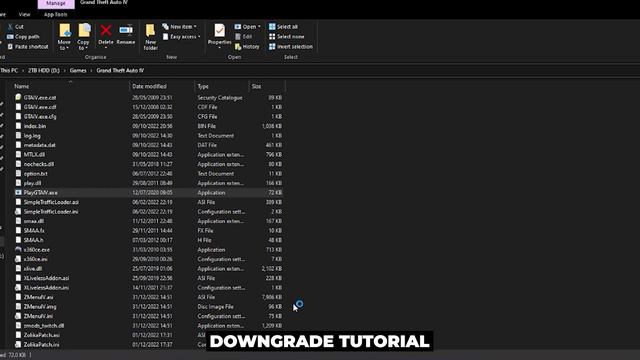Select the file named GTAIV.exe.cfg
Image resolution: width=640 pixels, height=360 pixels.
(40, 116)
